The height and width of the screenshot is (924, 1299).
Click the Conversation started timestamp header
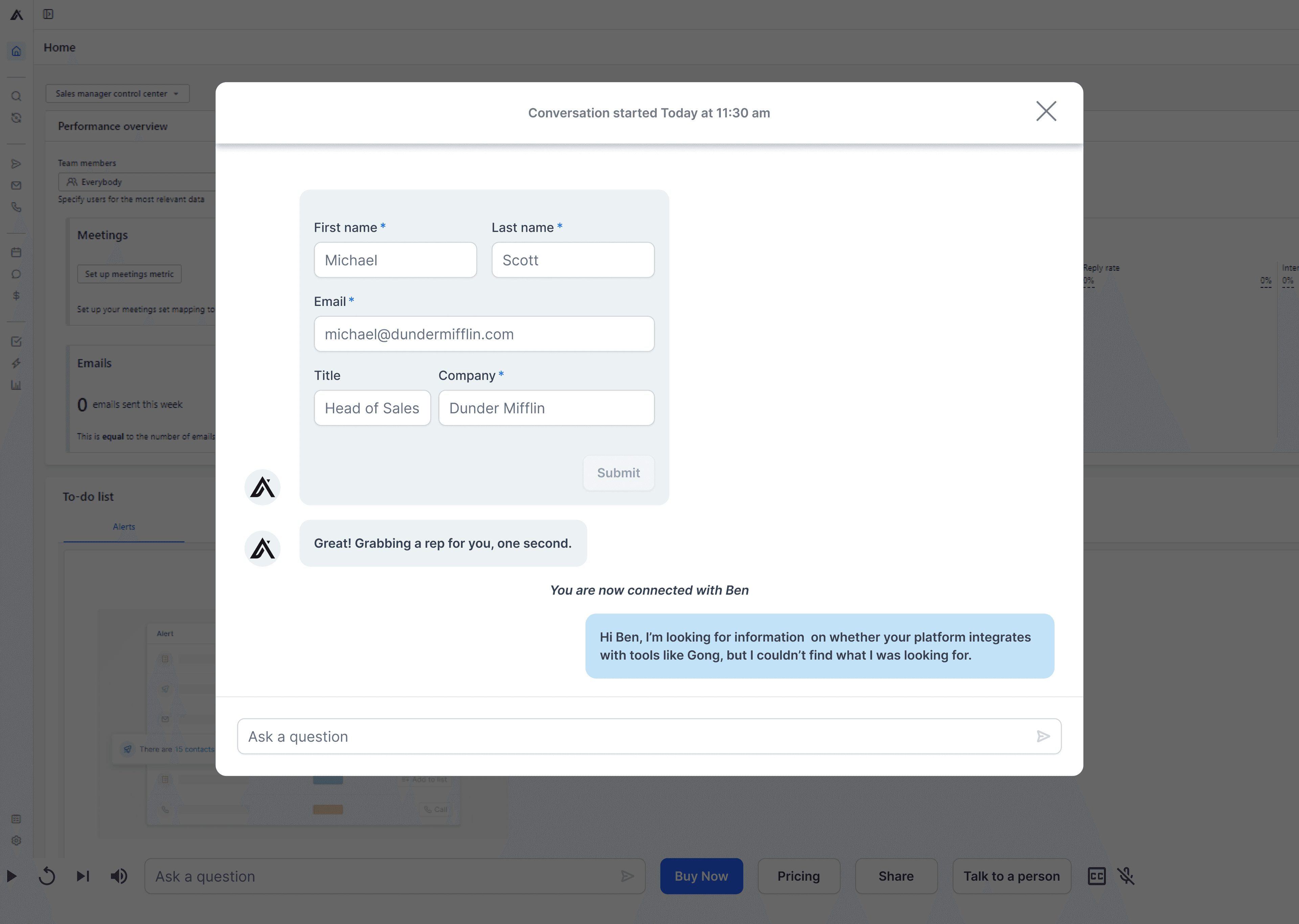point(649,113)
